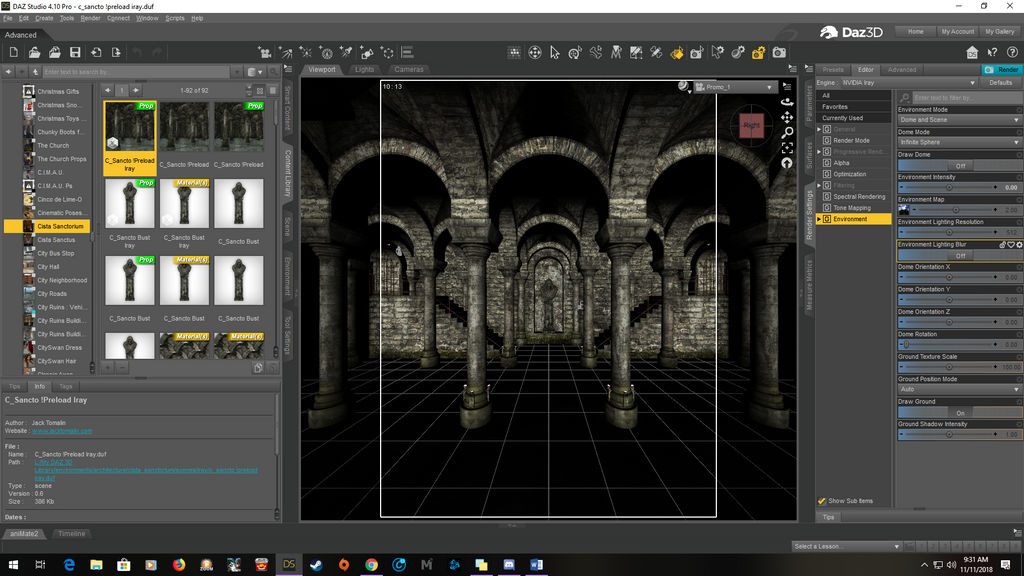Open the Ground Position Mode dropdown
Screen dimensions: 1024x576
[959, 390]
